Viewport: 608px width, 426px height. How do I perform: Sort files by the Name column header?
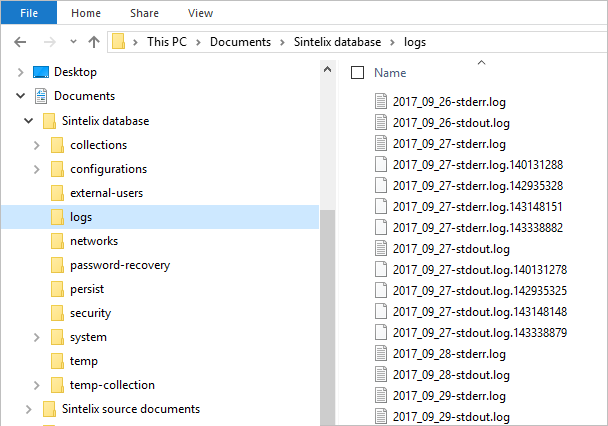pos(390,73)
